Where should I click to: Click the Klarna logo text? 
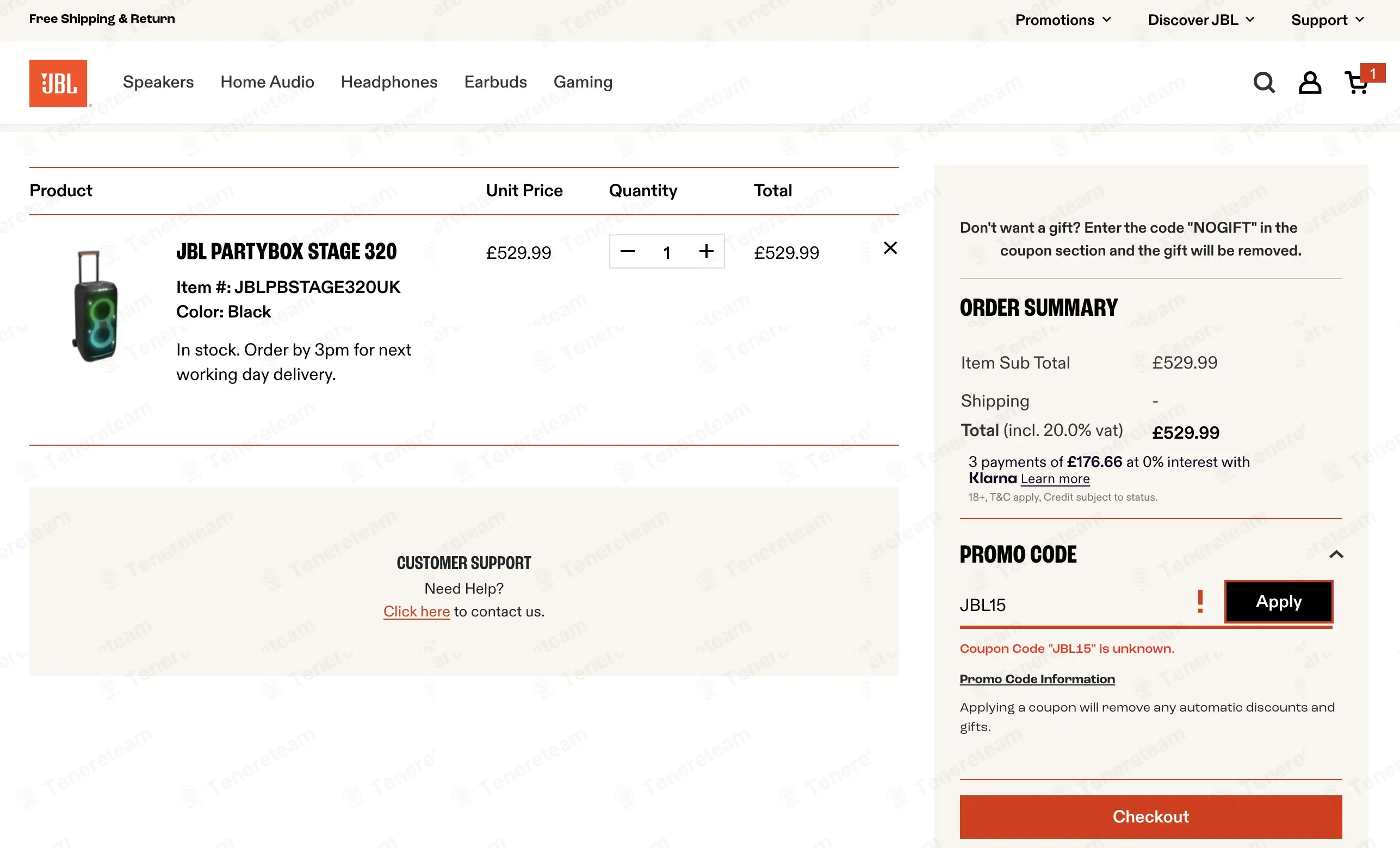pos(993,478)
